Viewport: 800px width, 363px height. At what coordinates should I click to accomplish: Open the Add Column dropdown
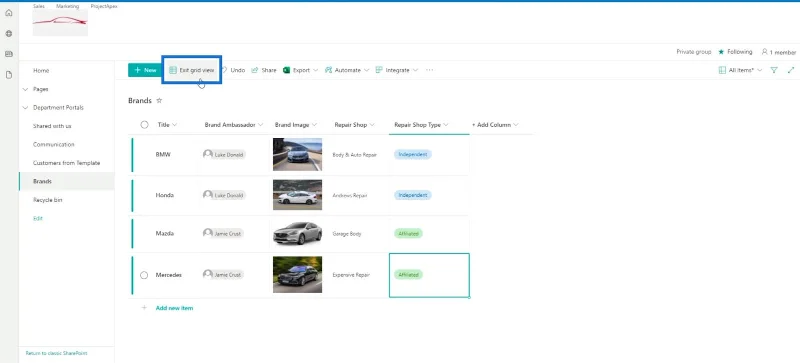tap(495, 125)
